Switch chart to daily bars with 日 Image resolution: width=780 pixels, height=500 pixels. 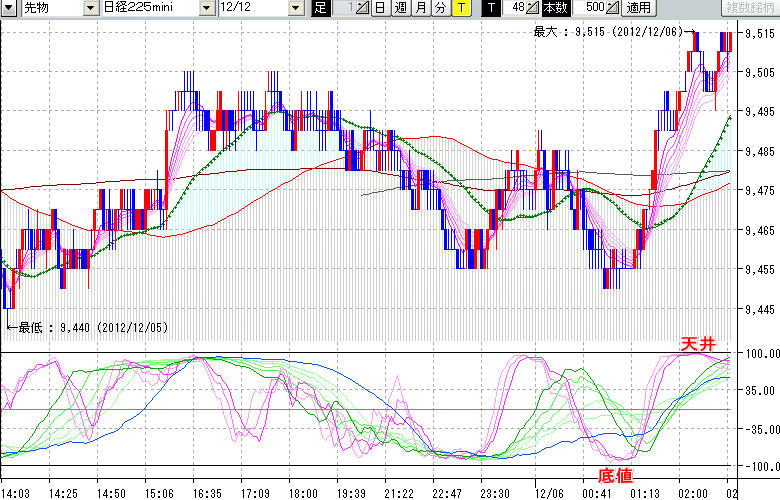380,8
